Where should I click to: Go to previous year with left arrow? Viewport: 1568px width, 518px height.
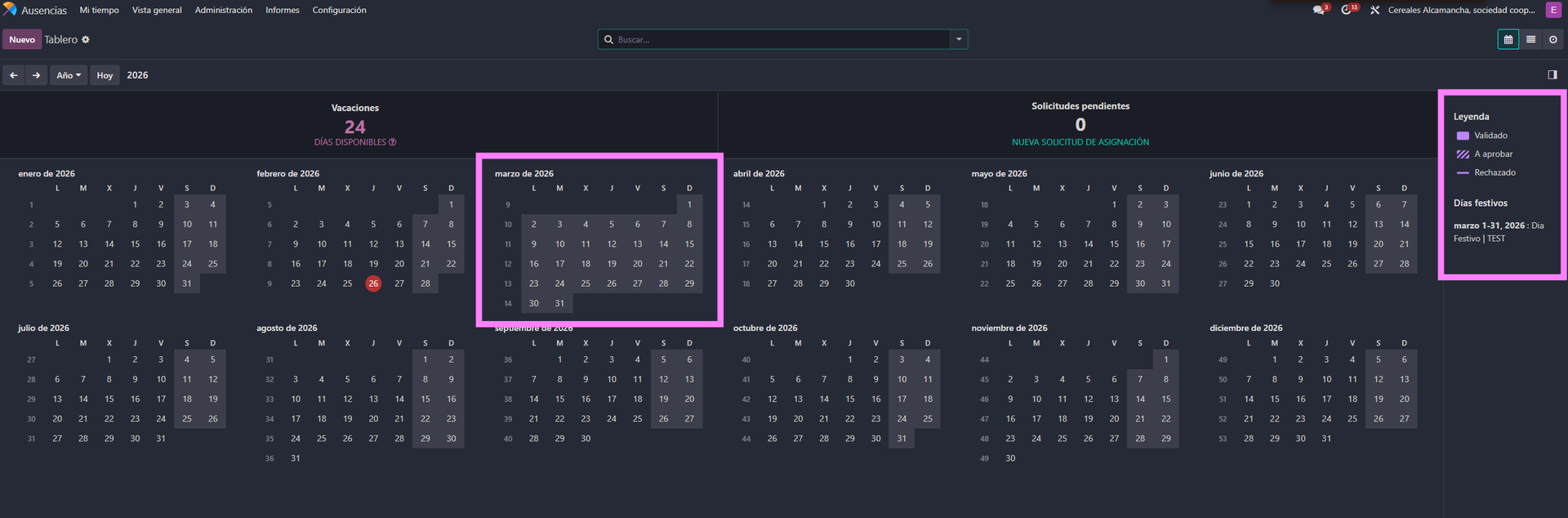pos(14,75)
